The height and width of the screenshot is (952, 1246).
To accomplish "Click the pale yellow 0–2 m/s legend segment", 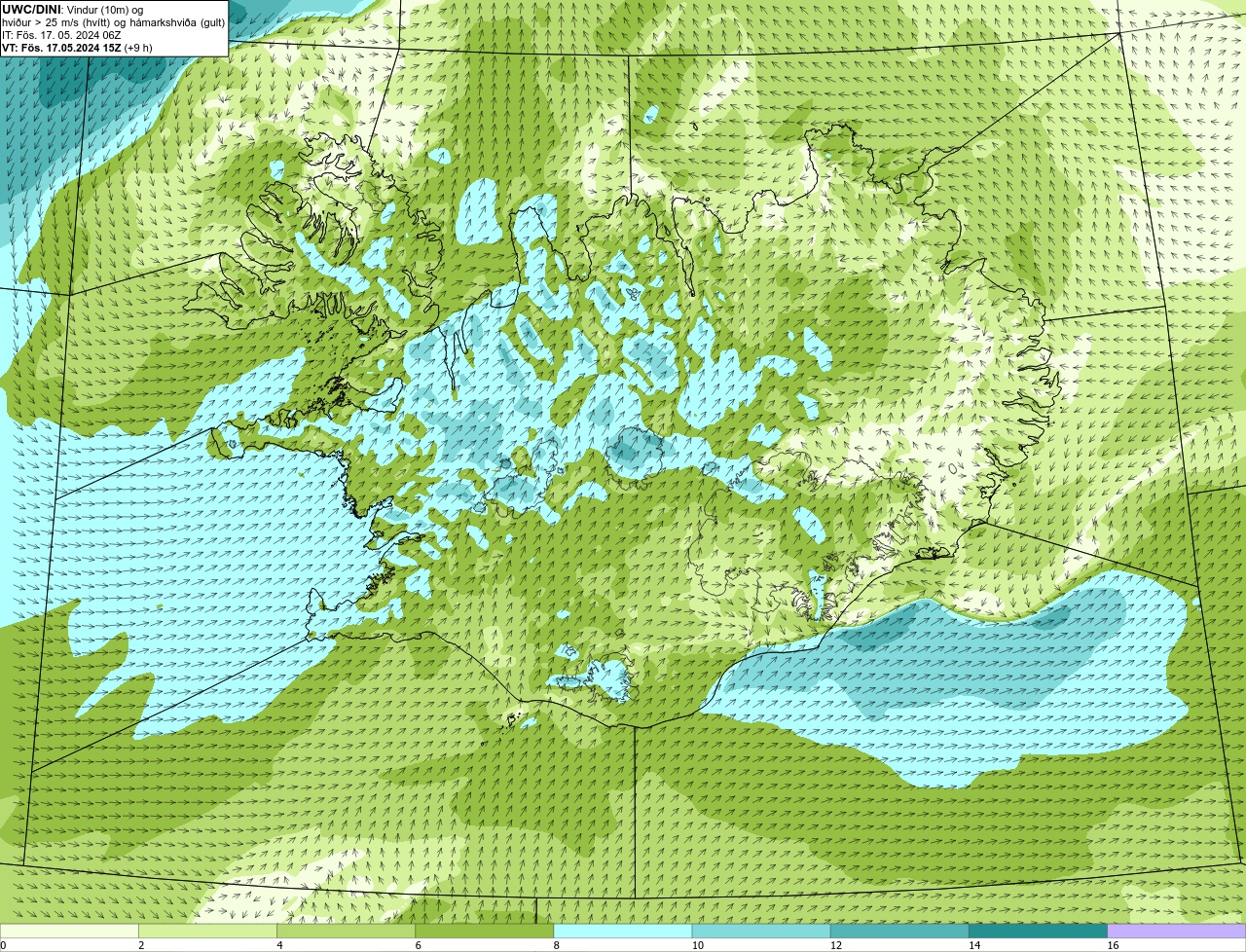I will click(x=69, y=931).
